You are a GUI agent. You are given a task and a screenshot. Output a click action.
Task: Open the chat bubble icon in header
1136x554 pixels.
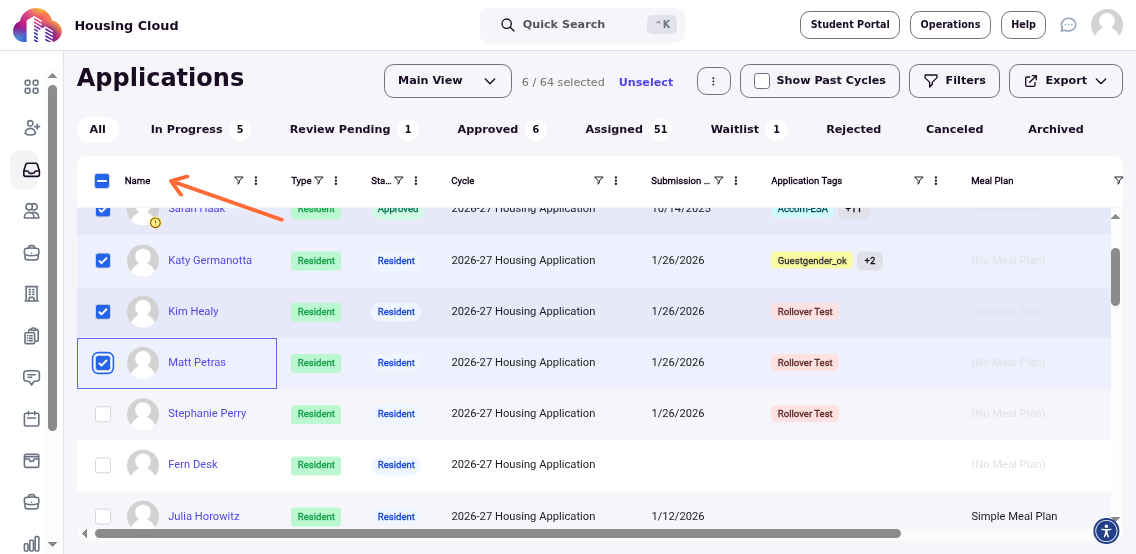[1068, 25]
